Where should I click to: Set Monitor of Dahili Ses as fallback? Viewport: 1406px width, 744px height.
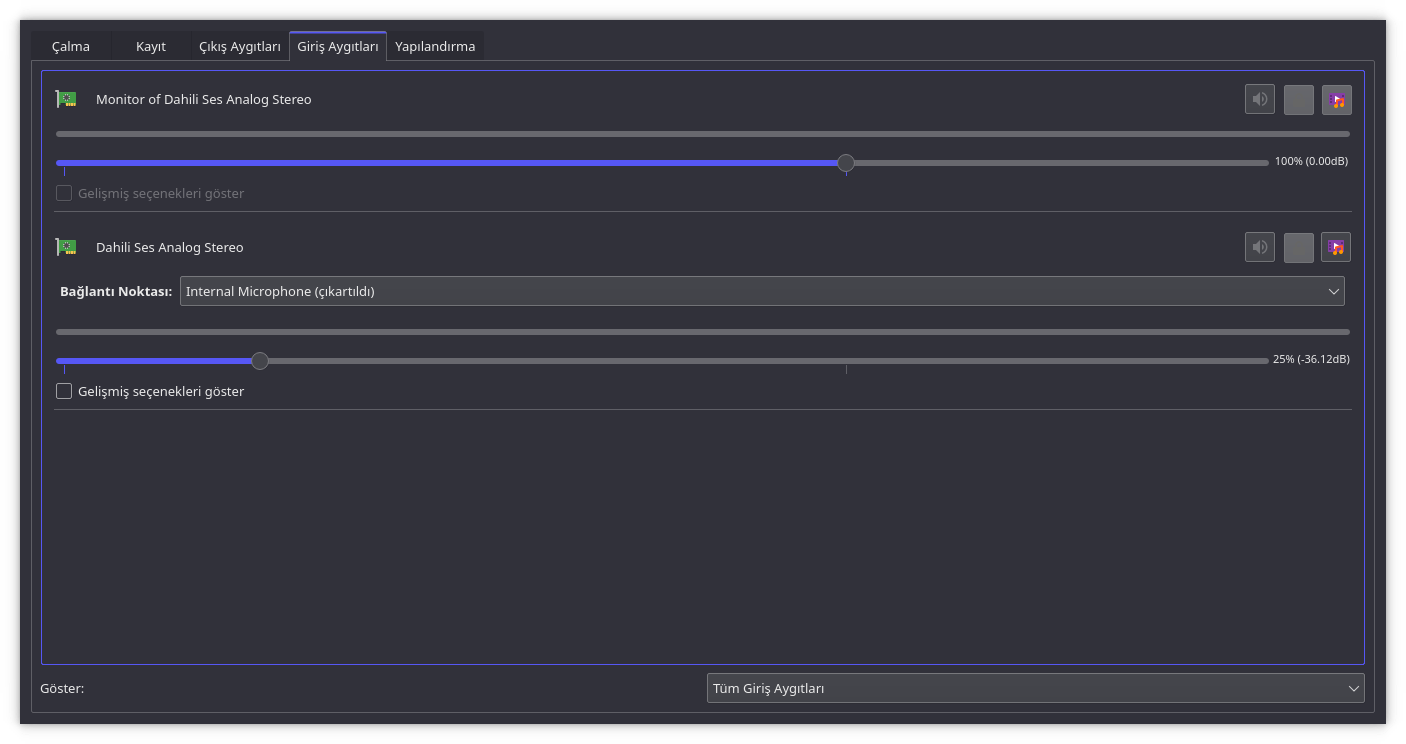1337,99
